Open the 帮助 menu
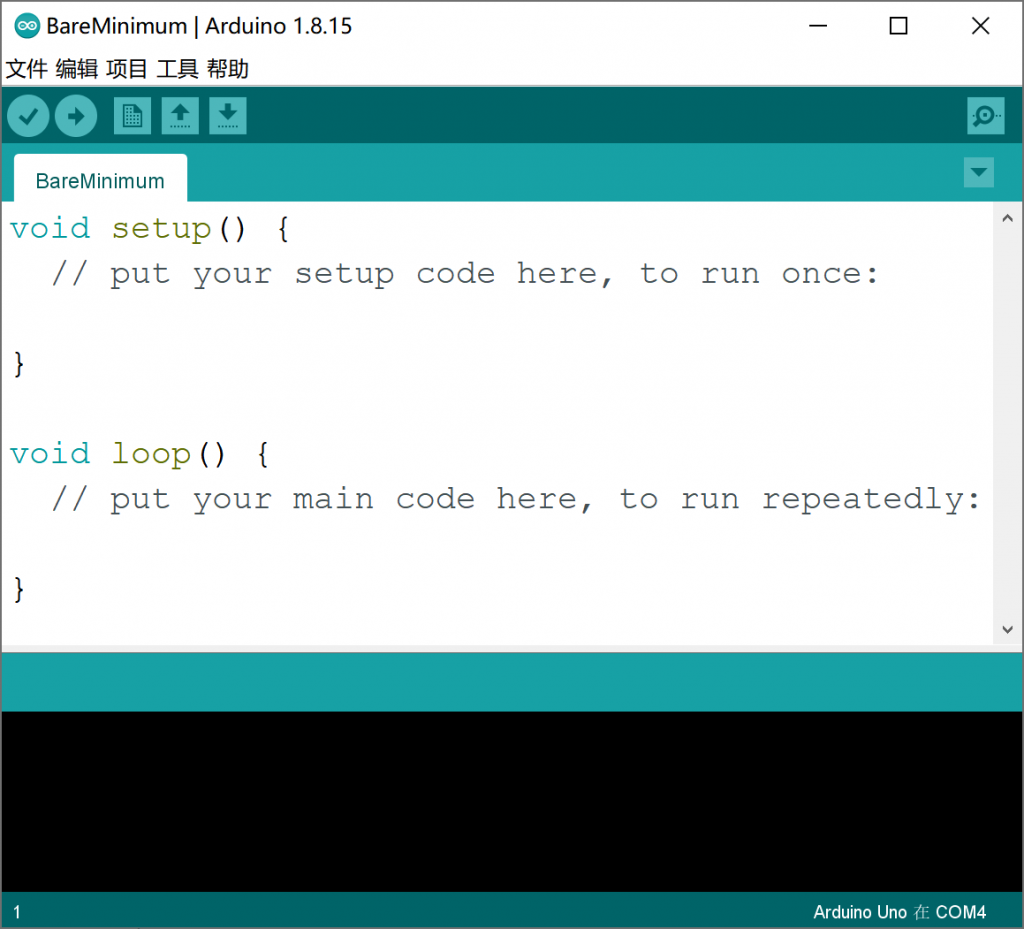The image size is (1024, 929). pyautogui.click(x=227, y=69)
